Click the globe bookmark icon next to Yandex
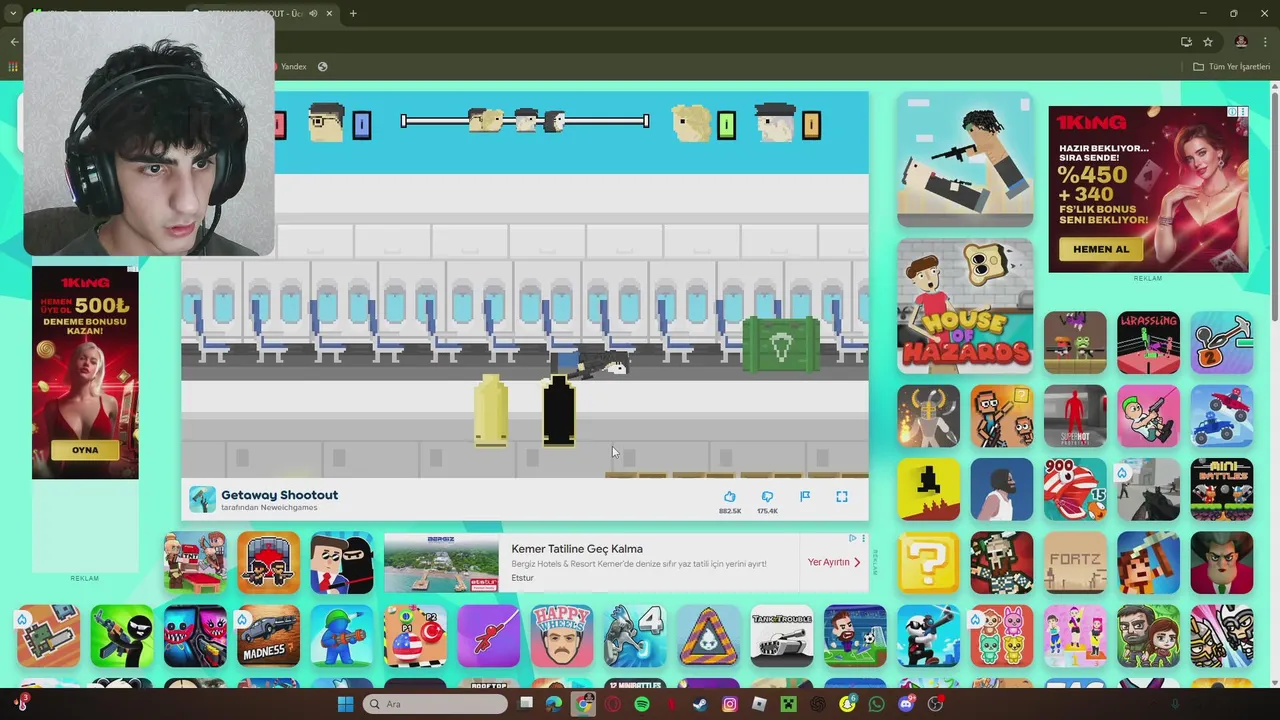The width and height of the screenshot is (1280, 720). point(322,67)
